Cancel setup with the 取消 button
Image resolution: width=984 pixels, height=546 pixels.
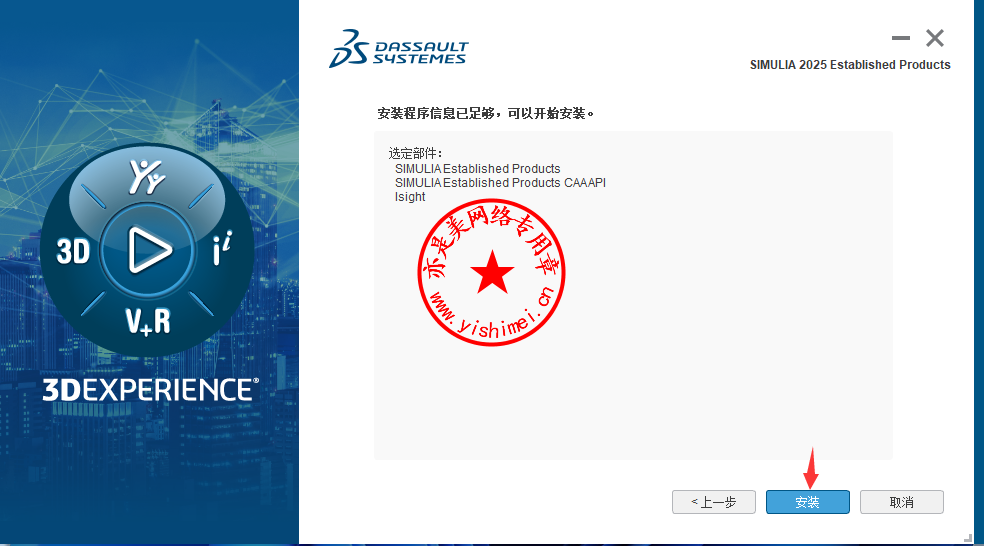point(901,502)
